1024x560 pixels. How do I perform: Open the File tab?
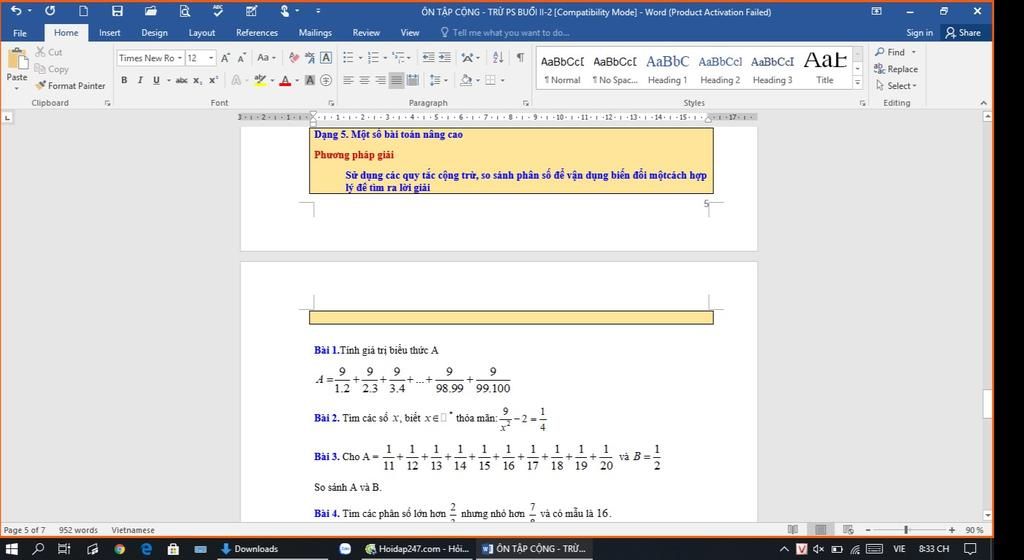20,33
